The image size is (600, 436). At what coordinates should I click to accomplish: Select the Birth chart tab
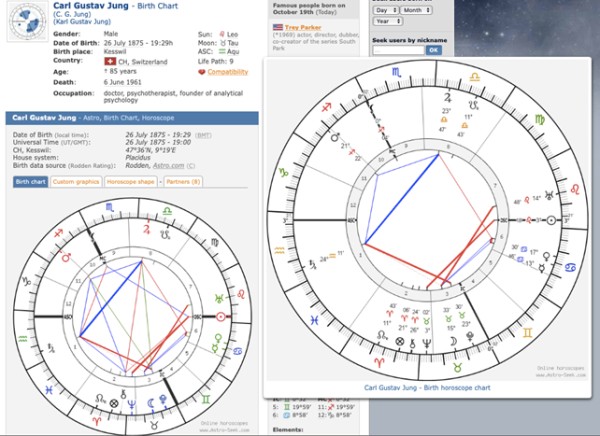click(x=30, y=182)
